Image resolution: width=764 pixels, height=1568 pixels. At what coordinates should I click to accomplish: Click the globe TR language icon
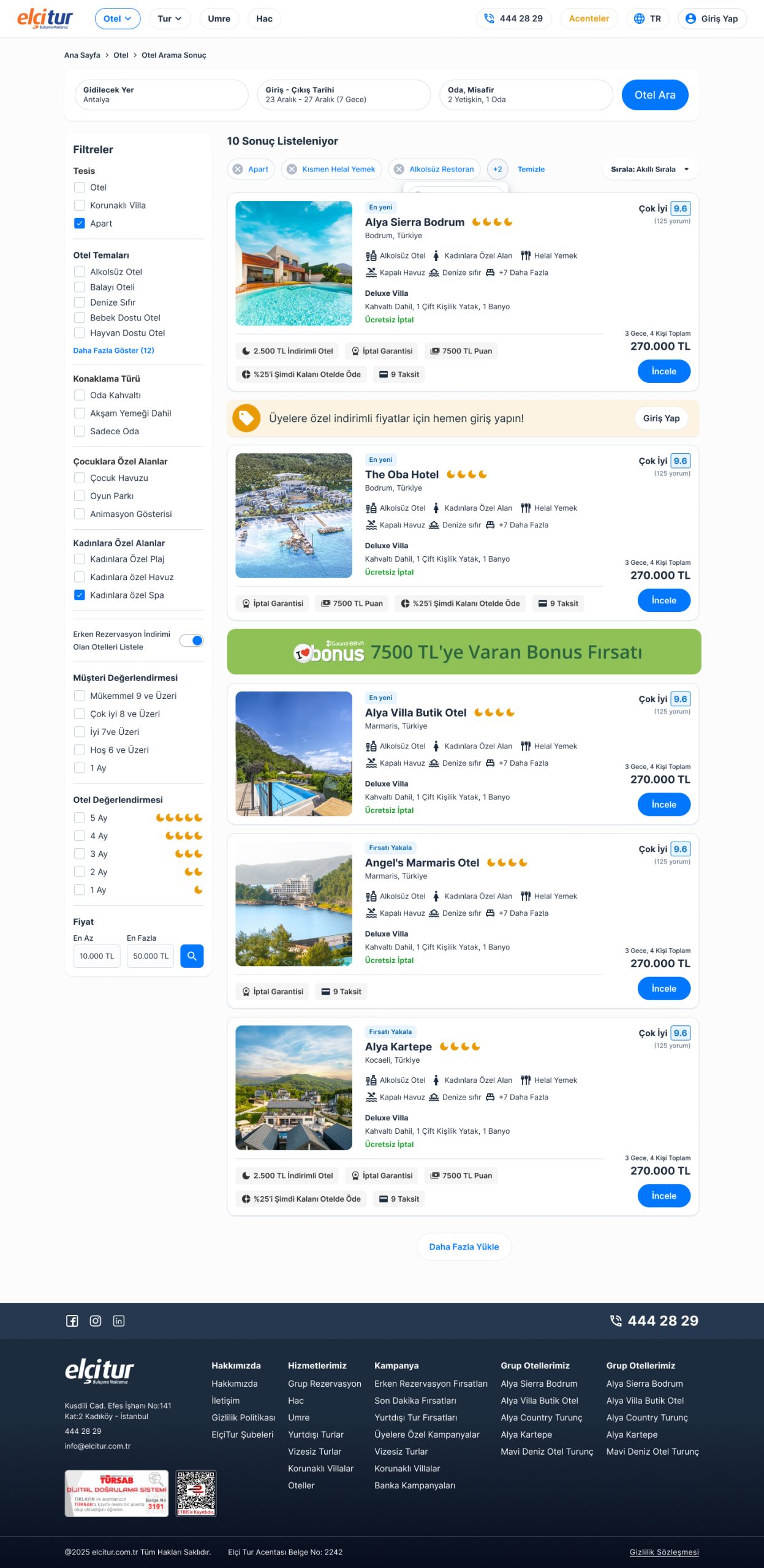(639, 18)
